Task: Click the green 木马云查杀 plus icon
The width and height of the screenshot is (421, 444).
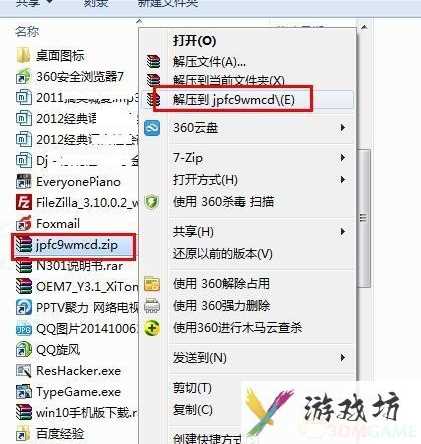Action: coord(152,328)
